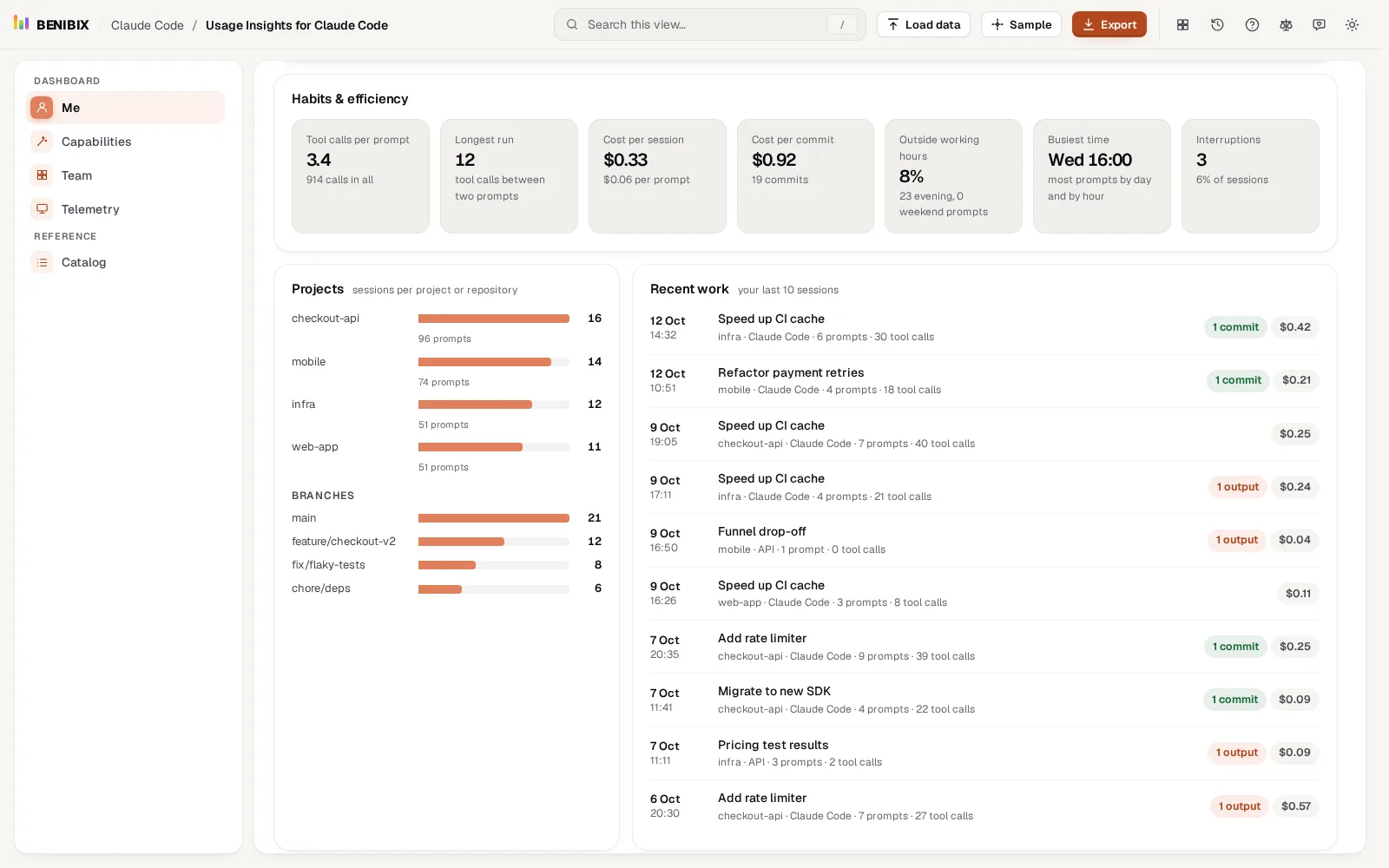Click the $0.57 cost badge
The height and width of the screenshot is (868, 1389).
1295,806
